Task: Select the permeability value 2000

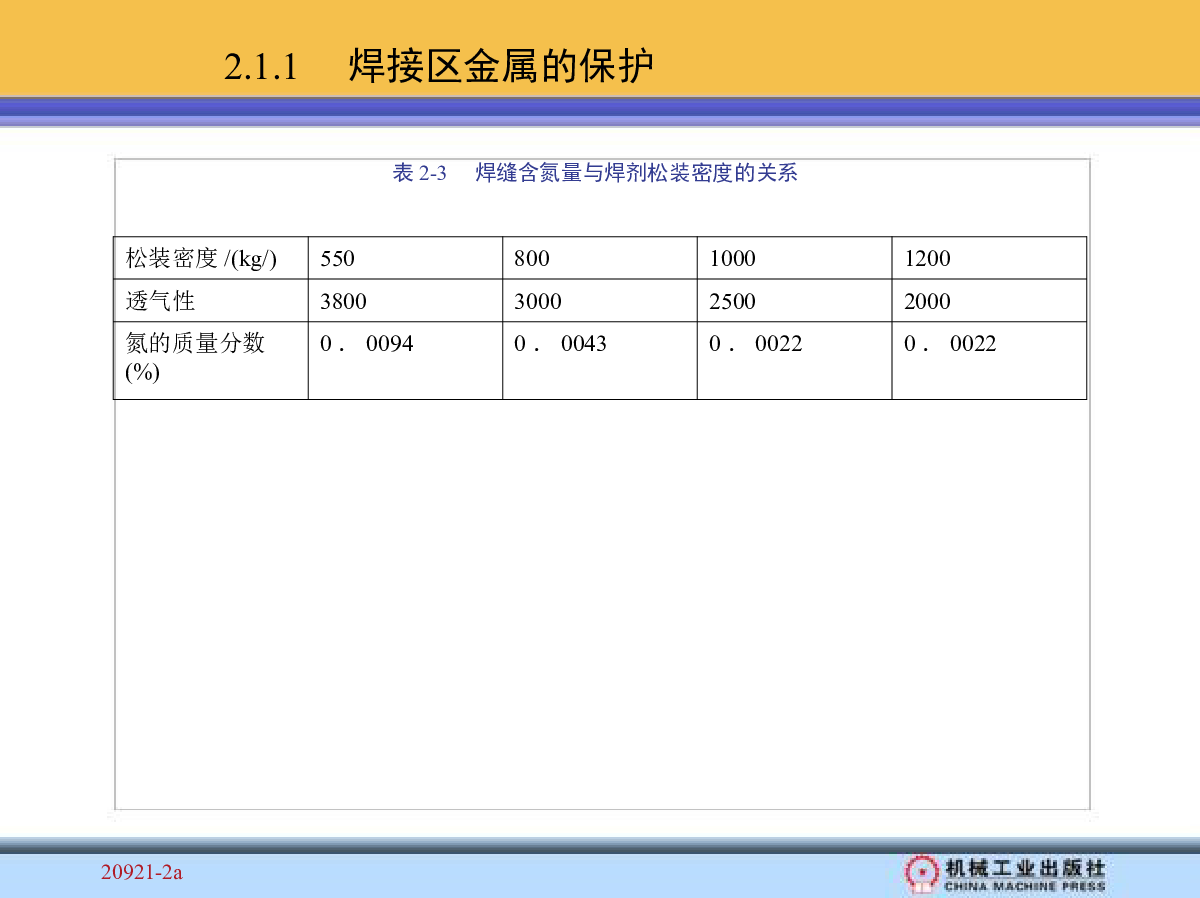Action: [927, 301]
